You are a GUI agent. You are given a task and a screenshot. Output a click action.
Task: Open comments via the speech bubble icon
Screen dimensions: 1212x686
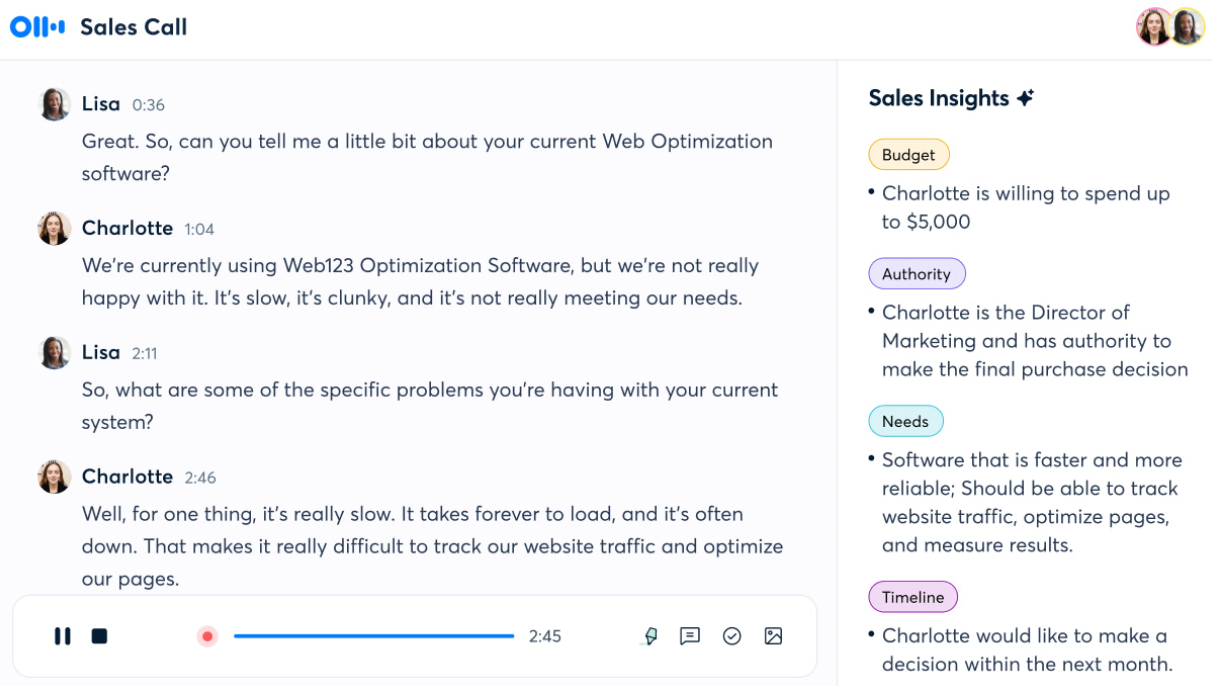(x=691, y=636)
